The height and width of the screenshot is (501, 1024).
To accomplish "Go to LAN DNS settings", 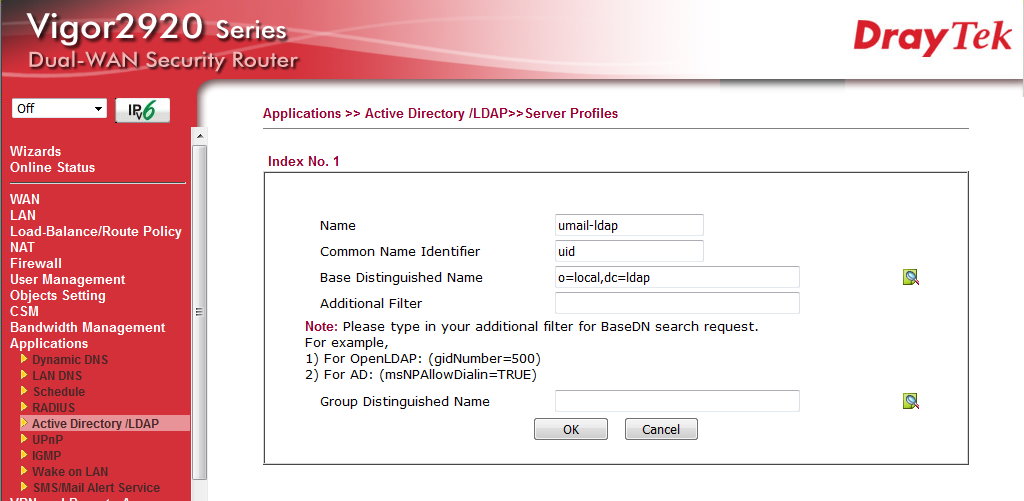I will [57, 376].
